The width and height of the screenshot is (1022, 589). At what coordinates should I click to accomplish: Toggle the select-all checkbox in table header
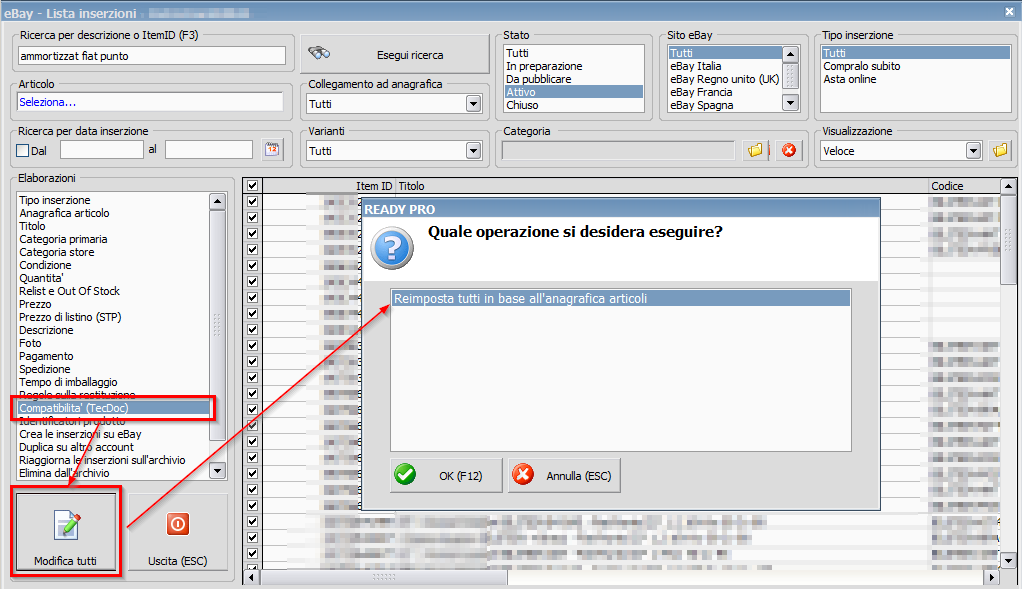click(x=252, y=186)
